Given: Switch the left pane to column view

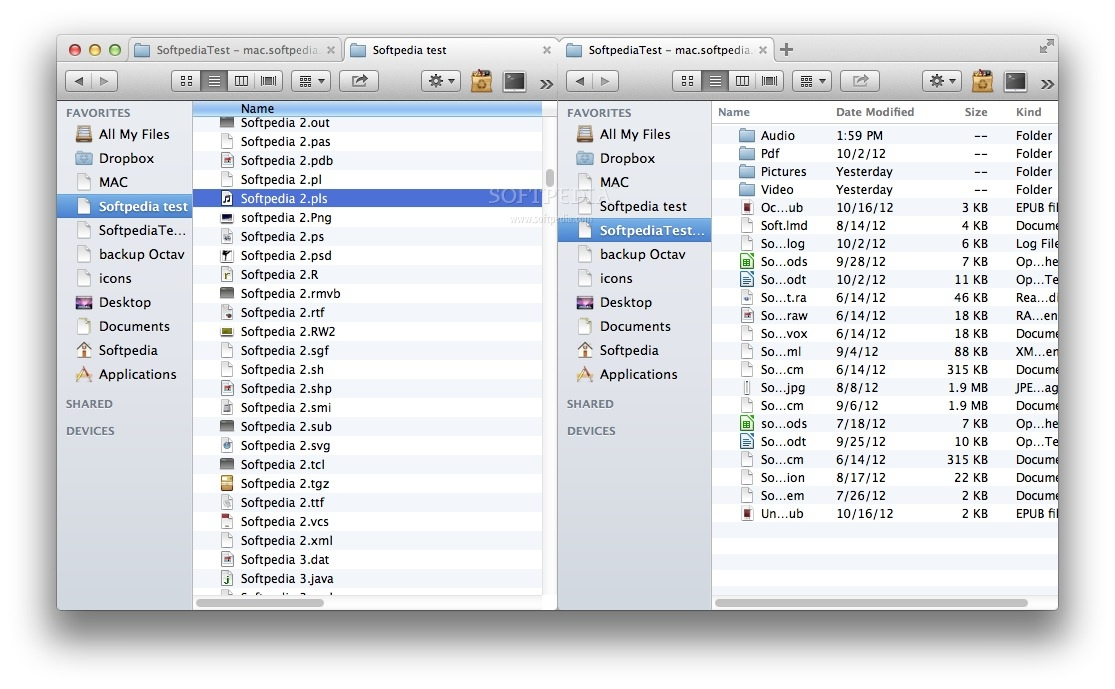Looking at the screenshot, I should [x=241, y=81].
